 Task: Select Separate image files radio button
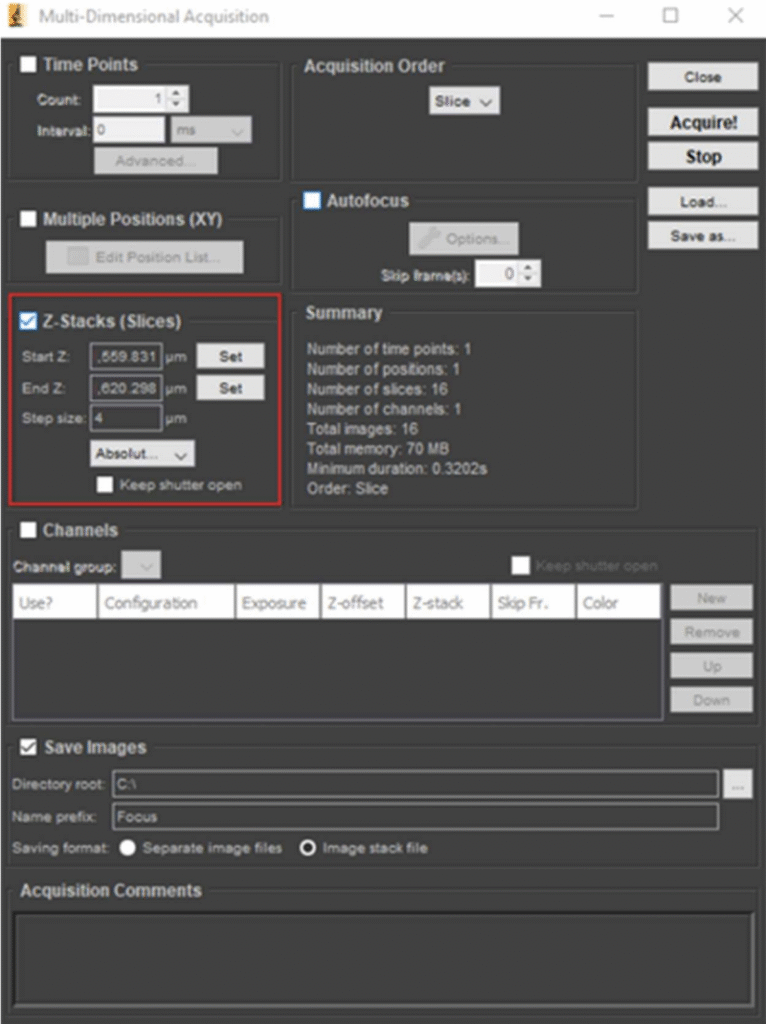[128, 848]
